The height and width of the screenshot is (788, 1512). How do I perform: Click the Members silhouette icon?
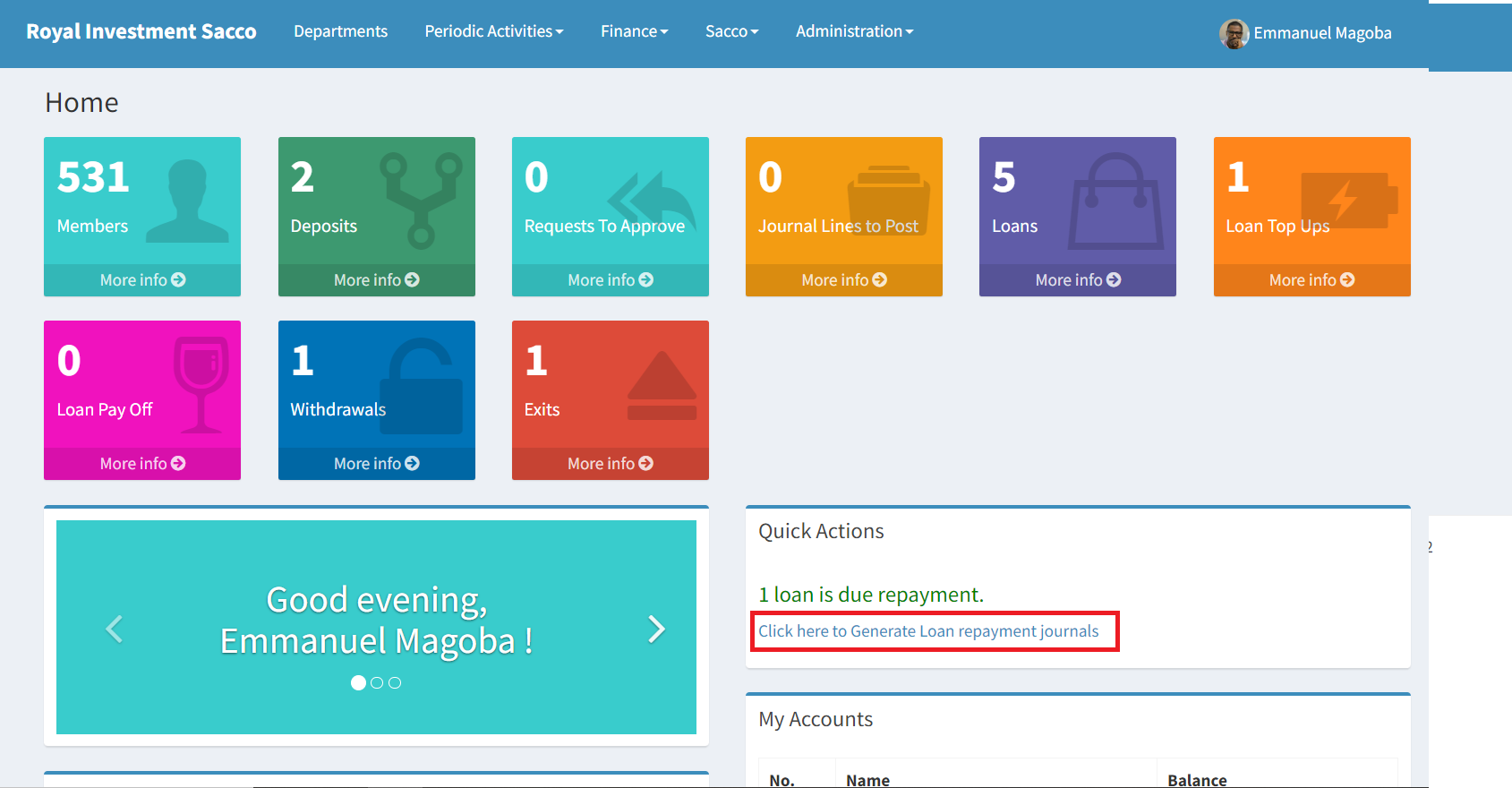pyautogui.click(x=187, y=201)
